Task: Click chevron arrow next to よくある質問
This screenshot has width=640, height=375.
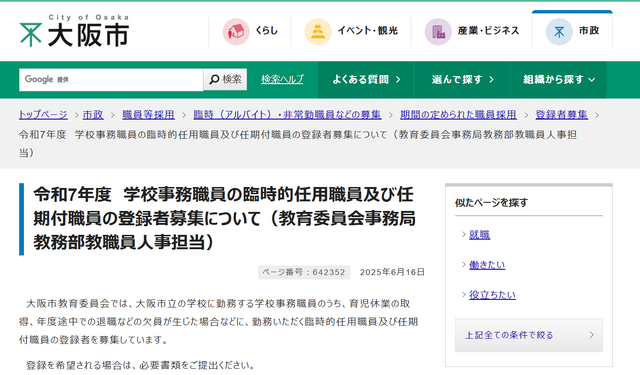Action: [x=398, y=80]
